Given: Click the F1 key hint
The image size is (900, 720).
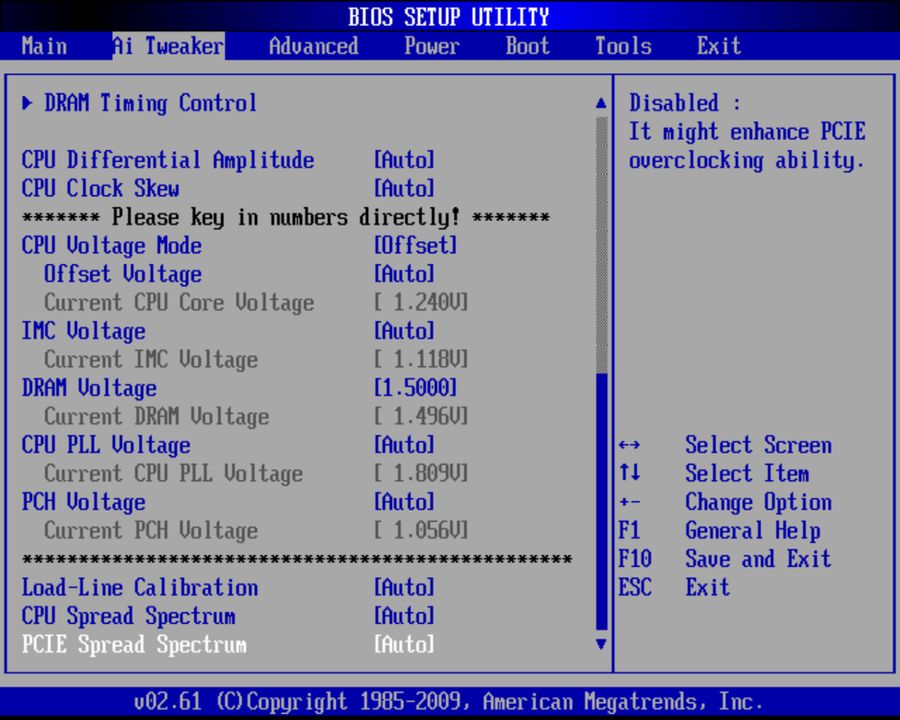Looking at the screenshot, I should [629, 530].
